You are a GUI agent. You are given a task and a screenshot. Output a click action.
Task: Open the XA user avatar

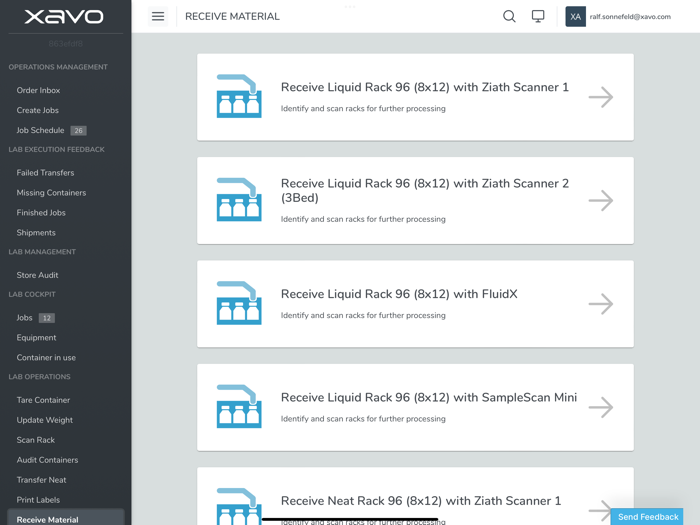point(575,17)
